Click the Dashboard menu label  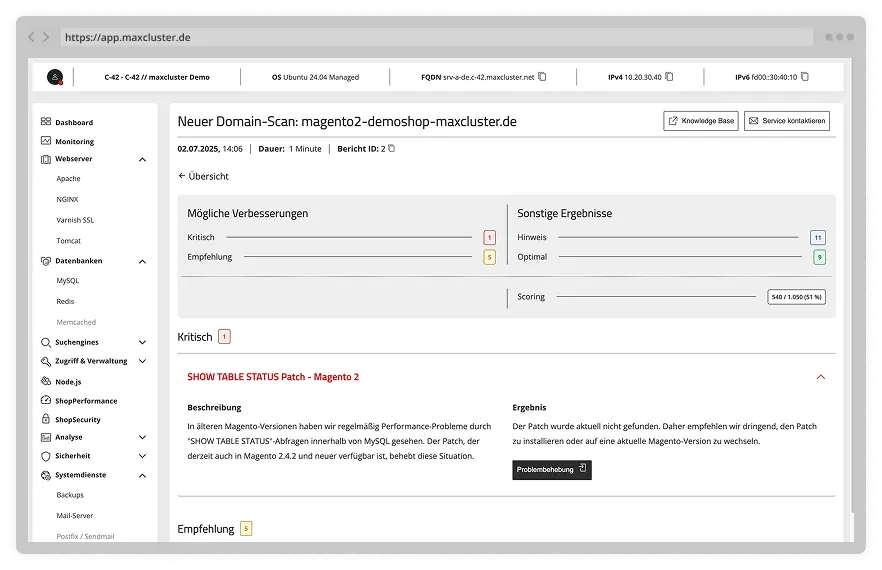(x=74, y=122)
